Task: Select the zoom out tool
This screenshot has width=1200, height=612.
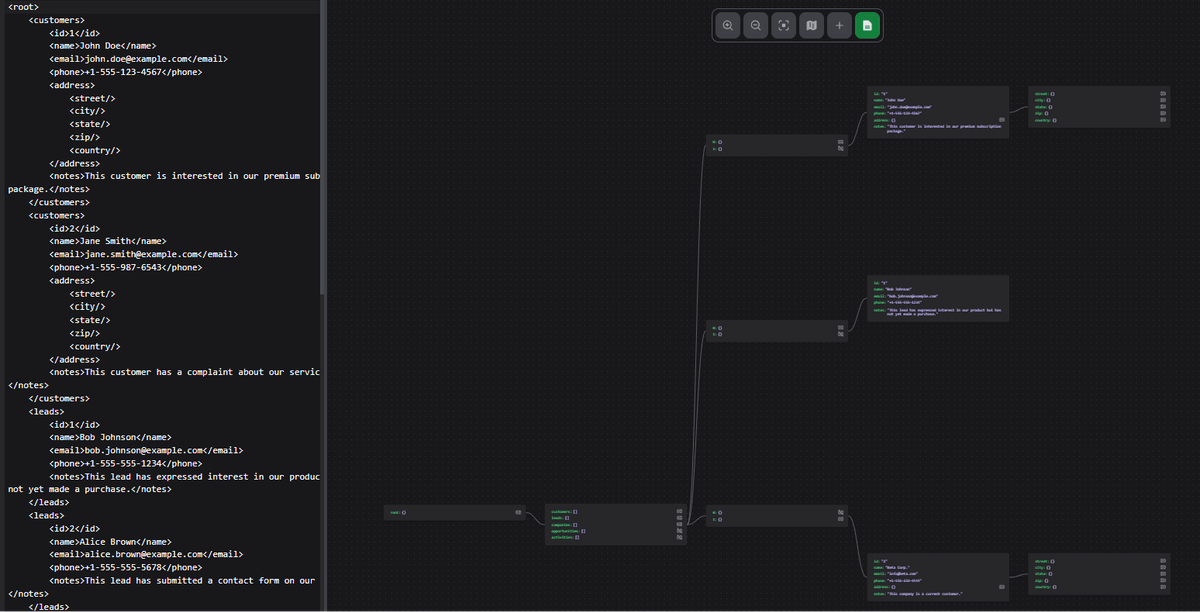Action: point(755,25)
